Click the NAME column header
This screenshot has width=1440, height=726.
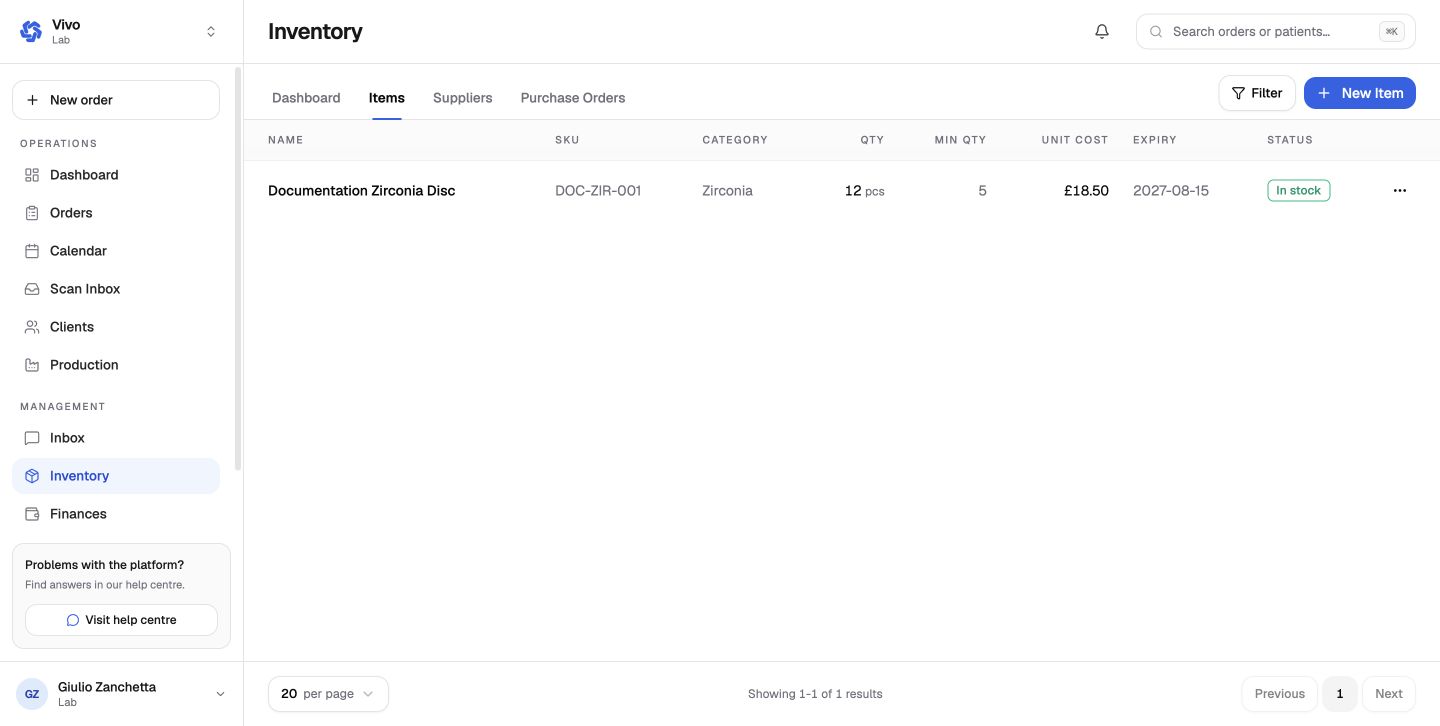pyautogui.click(x=285, y=140)
